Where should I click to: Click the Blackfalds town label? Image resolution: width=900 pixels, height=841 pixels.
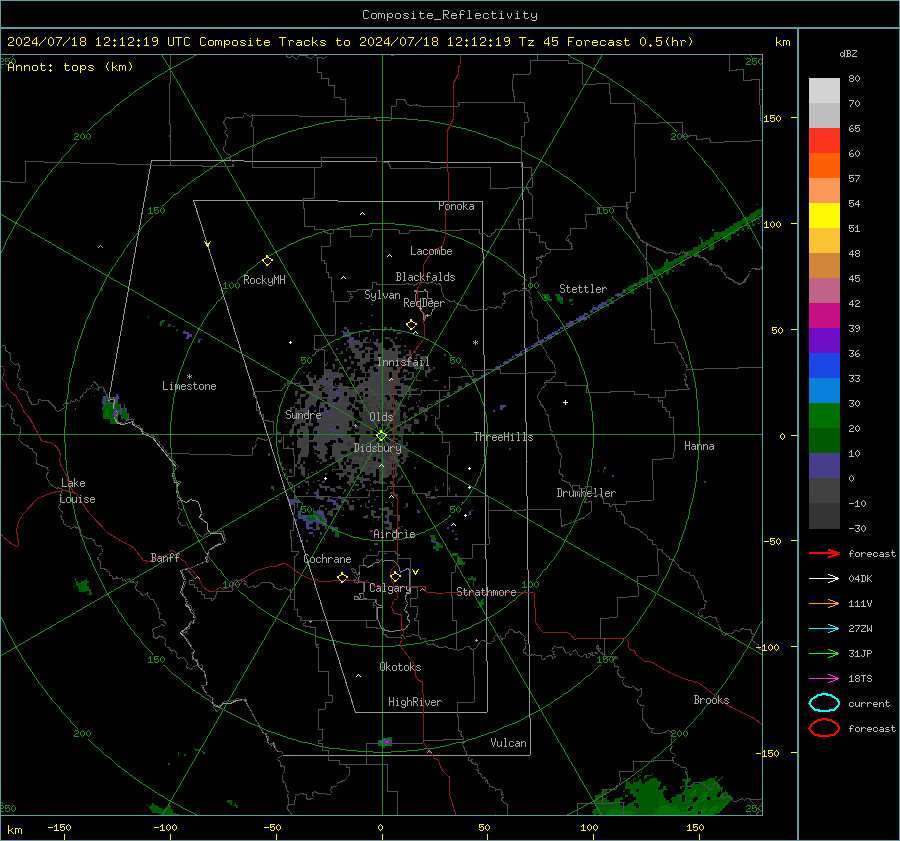425,277
